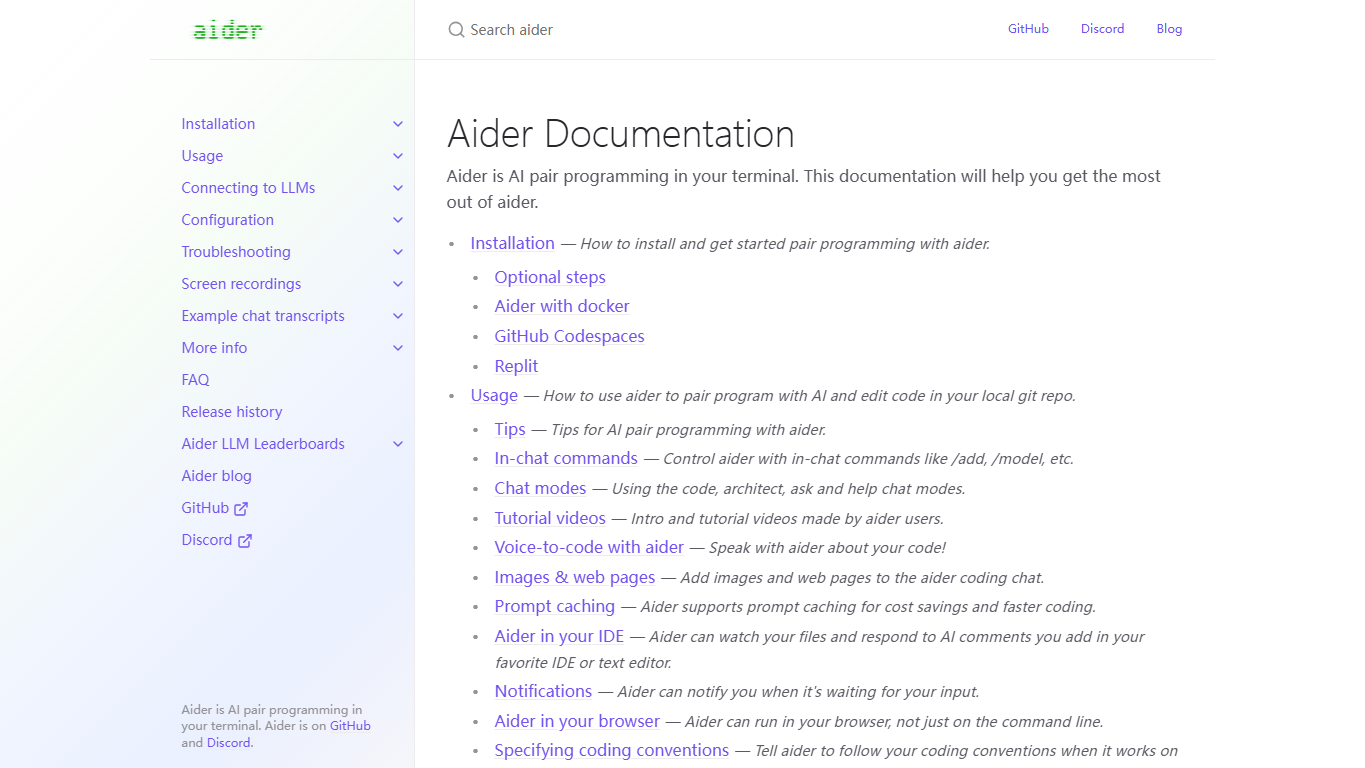Expand the Usage sidebar section chevron
Image resolution: width=1365 pixels, height=768 pixels.
click(x=398, y=156)
